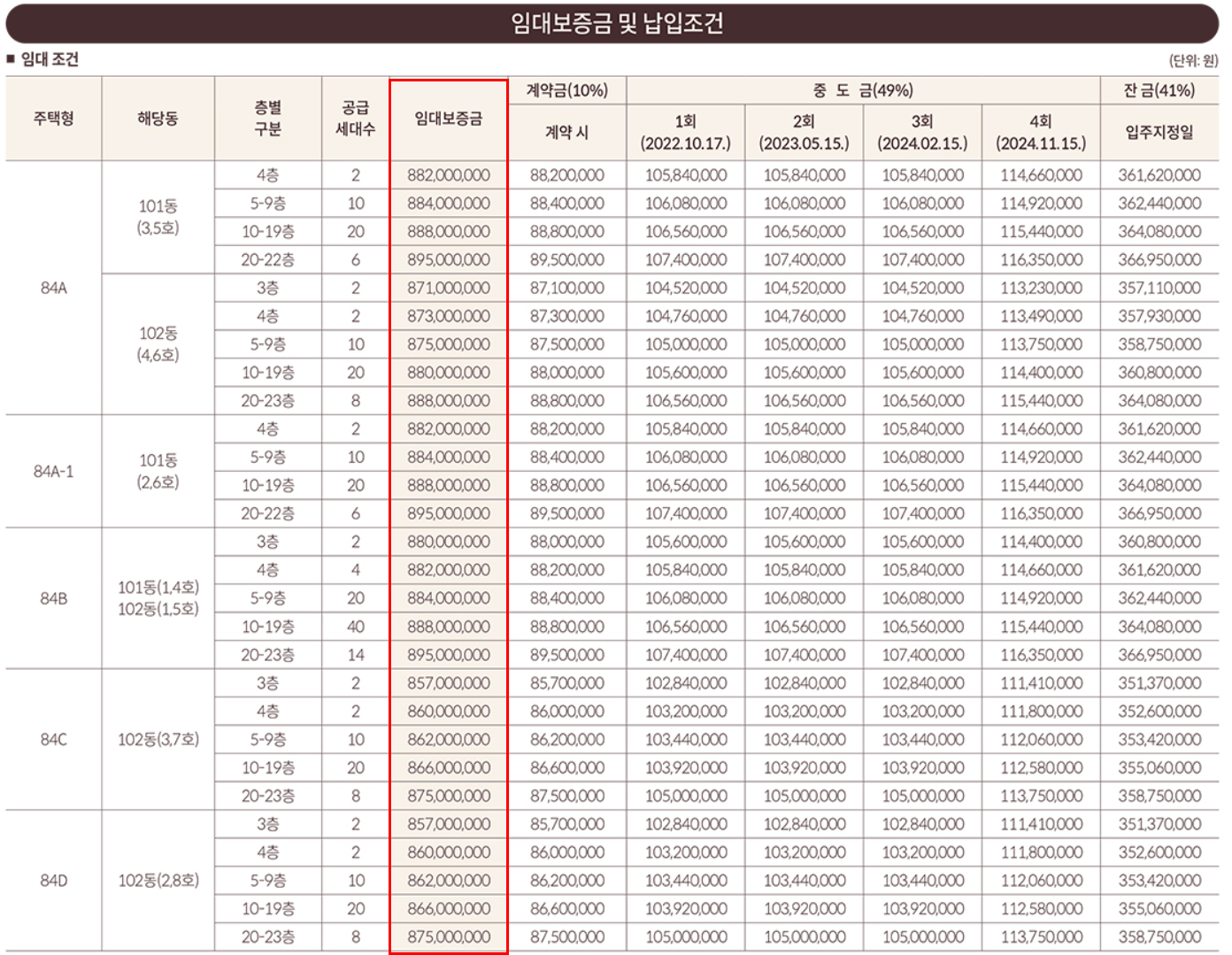
Task: Click the 101동(1,4호) 102동(1,5호) building cell
Action: click(158, 598)
